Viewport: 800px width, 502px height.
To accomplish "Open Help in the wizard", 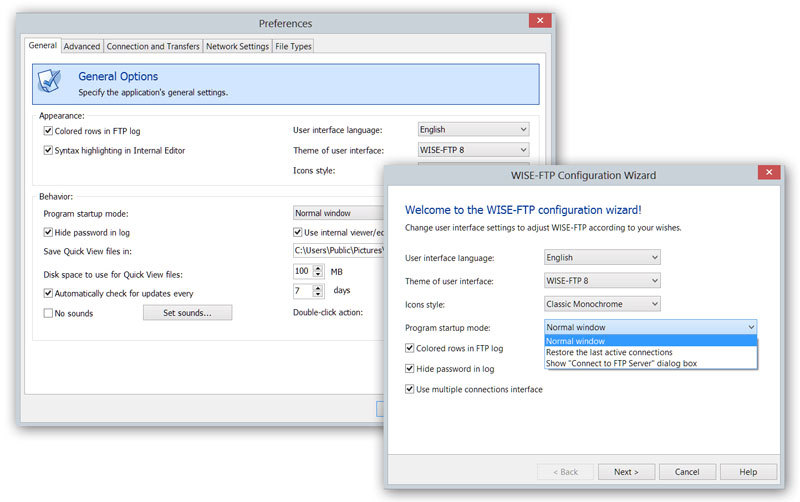I will 748,472.
